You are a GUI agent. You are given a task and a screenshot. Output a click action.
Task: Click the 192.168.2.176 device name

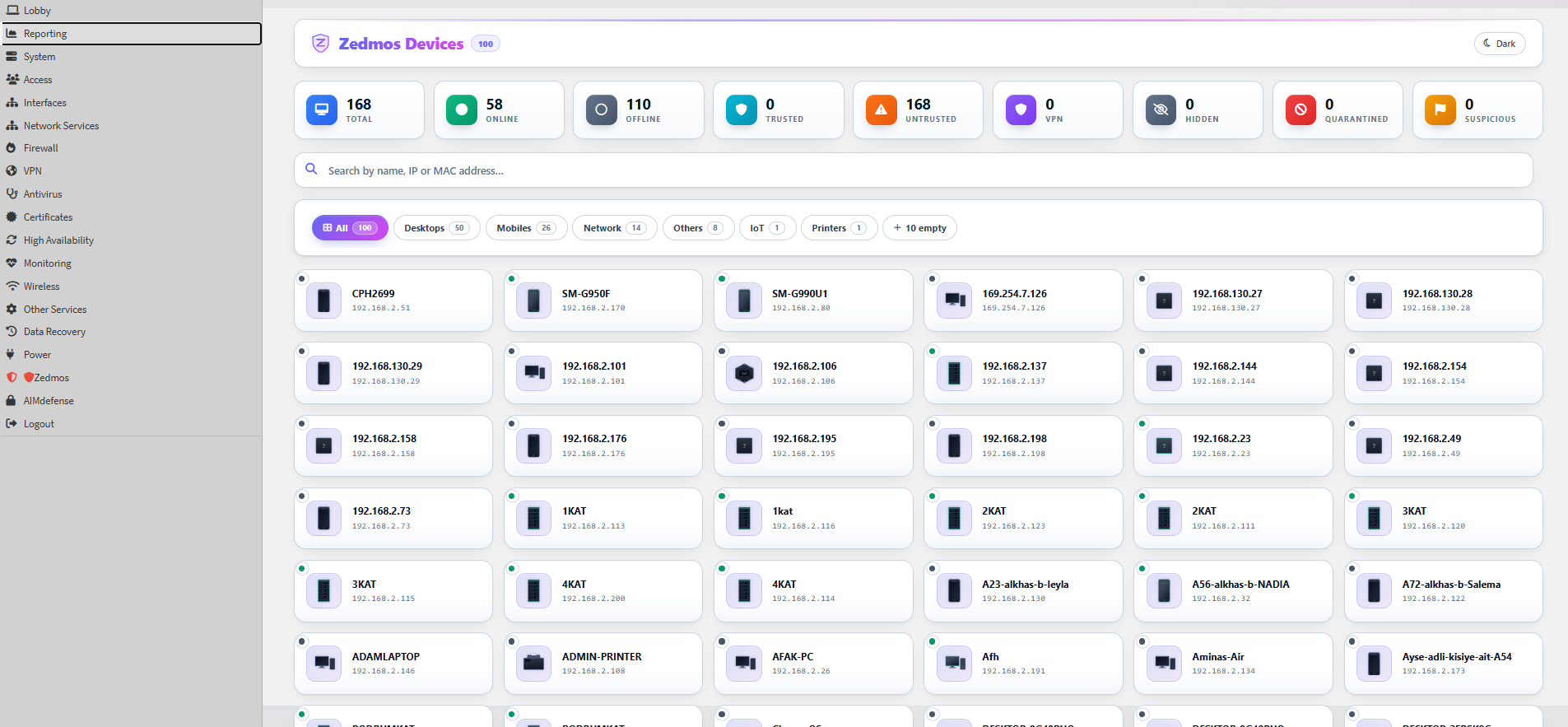click(594, 439)
